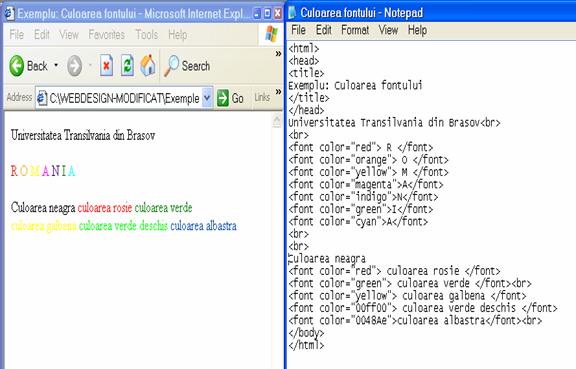Click the colored ROMANIA text in the browser
Image resolution: width=576 pixels, height=369 pixels.
[43, 171]
